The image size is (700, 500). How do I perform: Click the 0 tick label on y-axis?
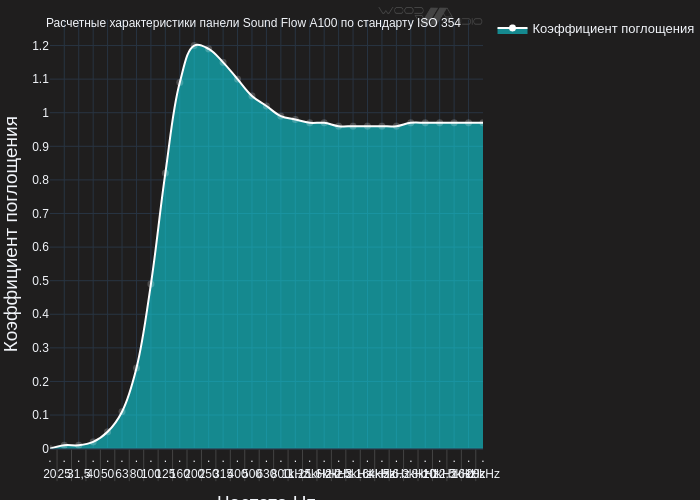(x=45, y=449)
